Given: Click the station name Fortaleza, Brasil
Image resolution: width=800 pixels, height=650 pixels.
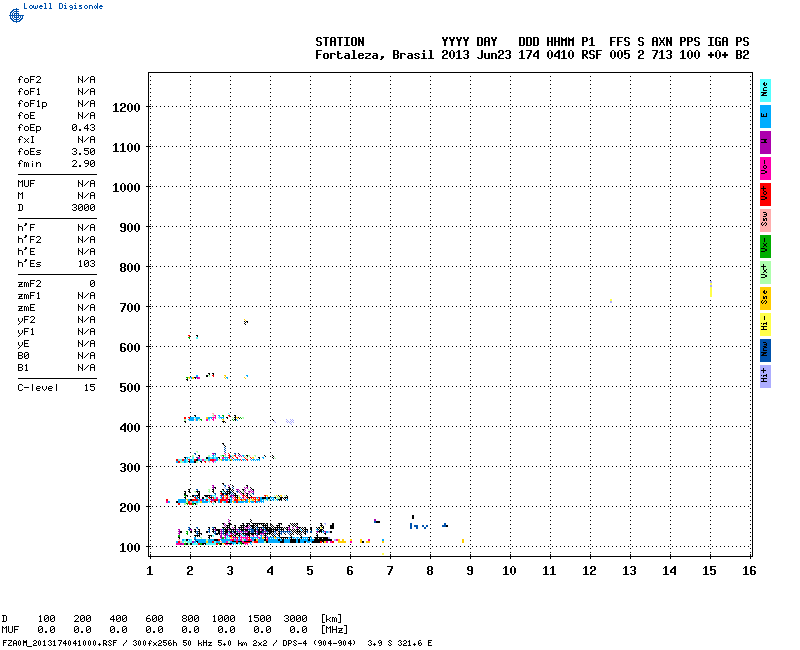Looking at the screenshot, I should tap(374, 55).
